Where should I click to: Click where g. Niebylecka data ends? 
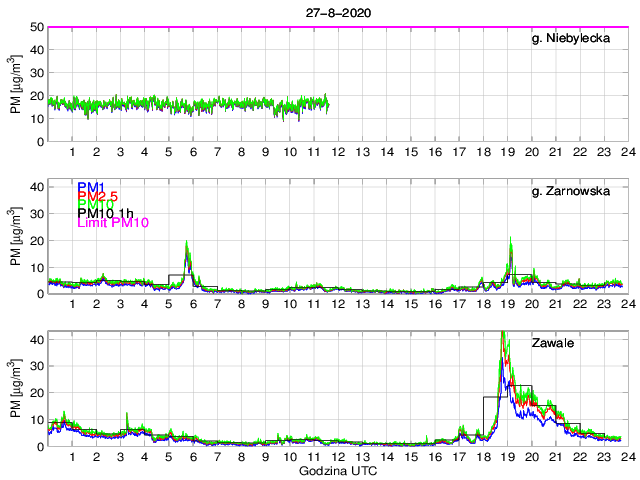click(x=328, y=103)
